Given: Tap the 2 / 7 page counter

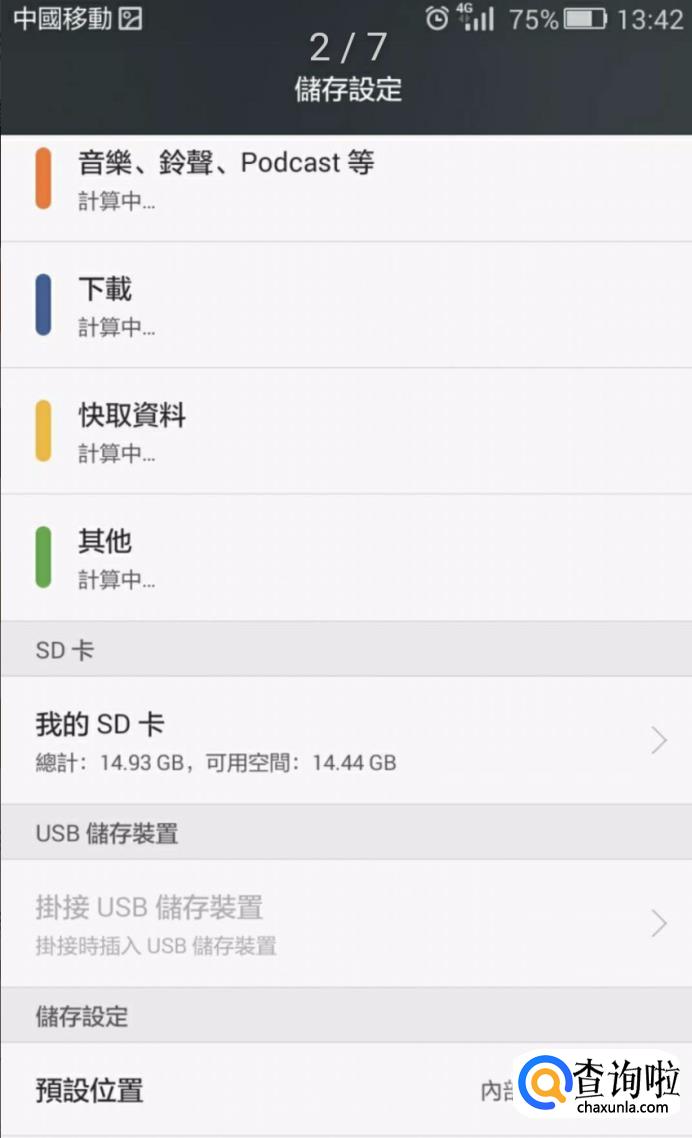Looking at the screenshot, I should 347,47.
